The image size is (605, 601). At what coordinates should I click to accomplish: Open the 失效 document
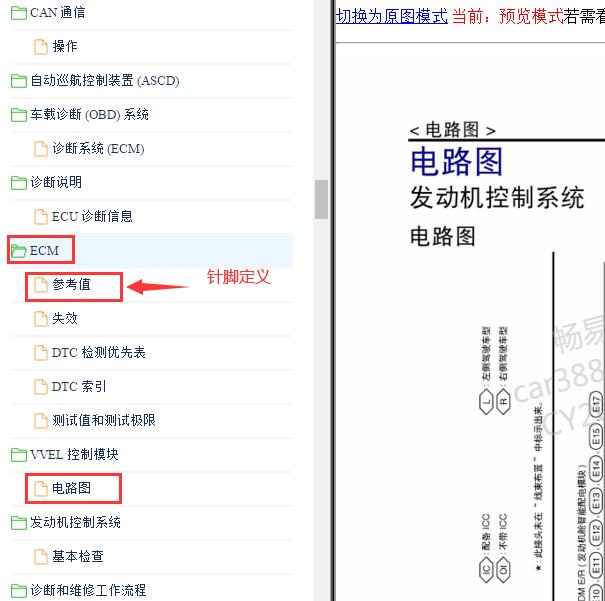pyautogui.click(x=65, y=319)
